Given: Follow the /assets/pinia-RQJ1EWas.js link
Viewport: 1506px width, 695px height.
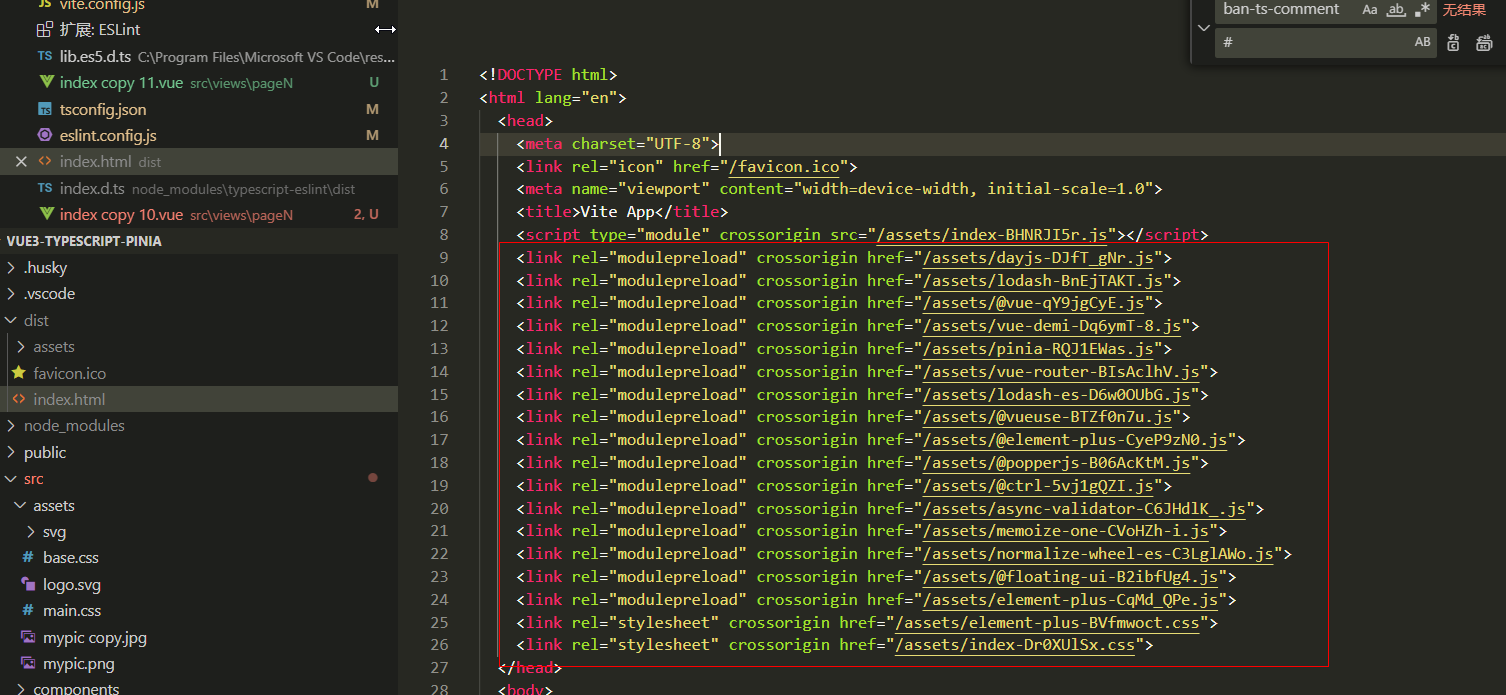Looking at the screenshot, I should [1038, 349].
